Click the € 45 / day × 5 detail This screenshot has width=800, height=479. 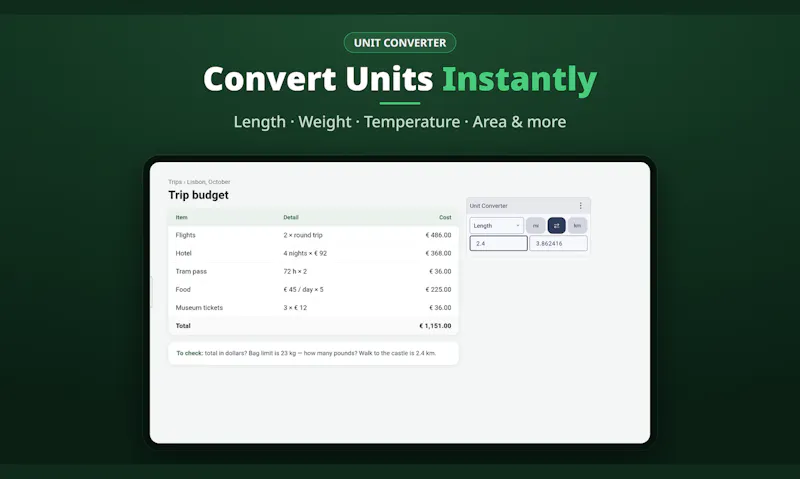tap(304, 289)
